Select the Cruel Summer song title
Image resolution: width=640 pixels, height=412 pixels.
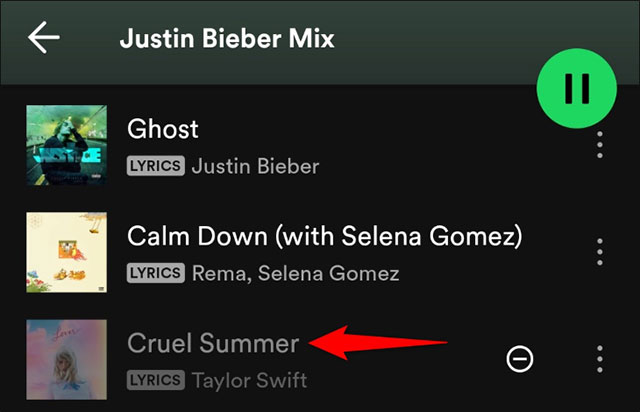[x=213, y=344]
